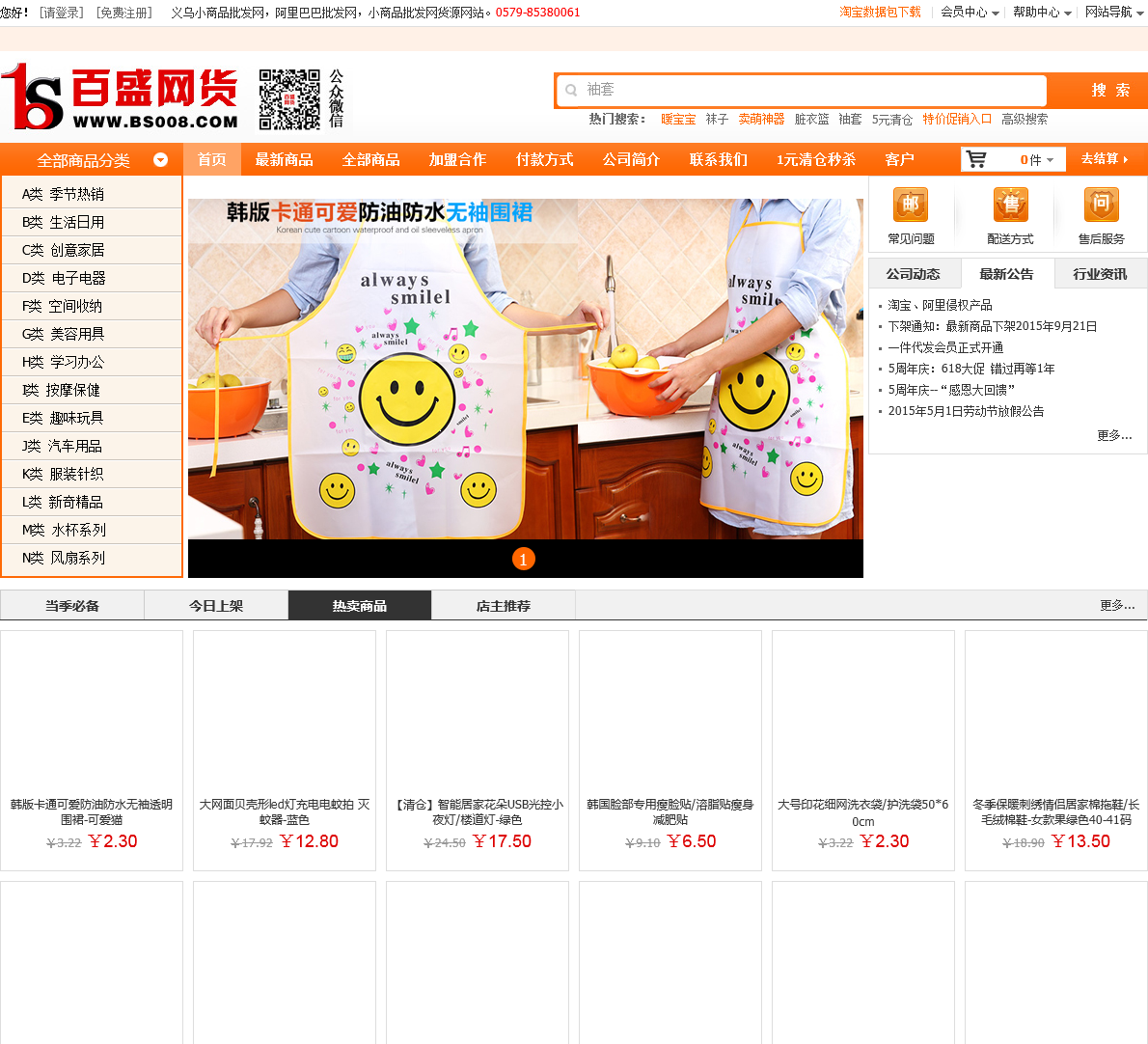This screenshot has width=1148, height=1044.
Task: Click the 5元清仓 hot search link
Action: (x=891, y=120)
